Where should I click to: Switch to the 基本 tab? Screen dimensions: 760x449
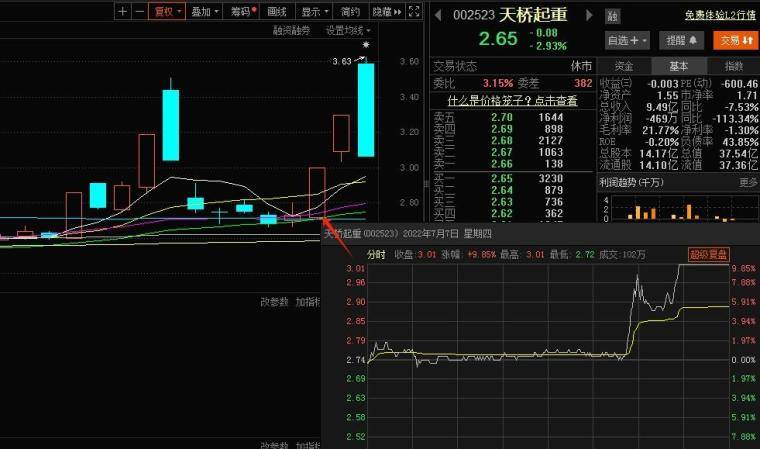[679, 66]
